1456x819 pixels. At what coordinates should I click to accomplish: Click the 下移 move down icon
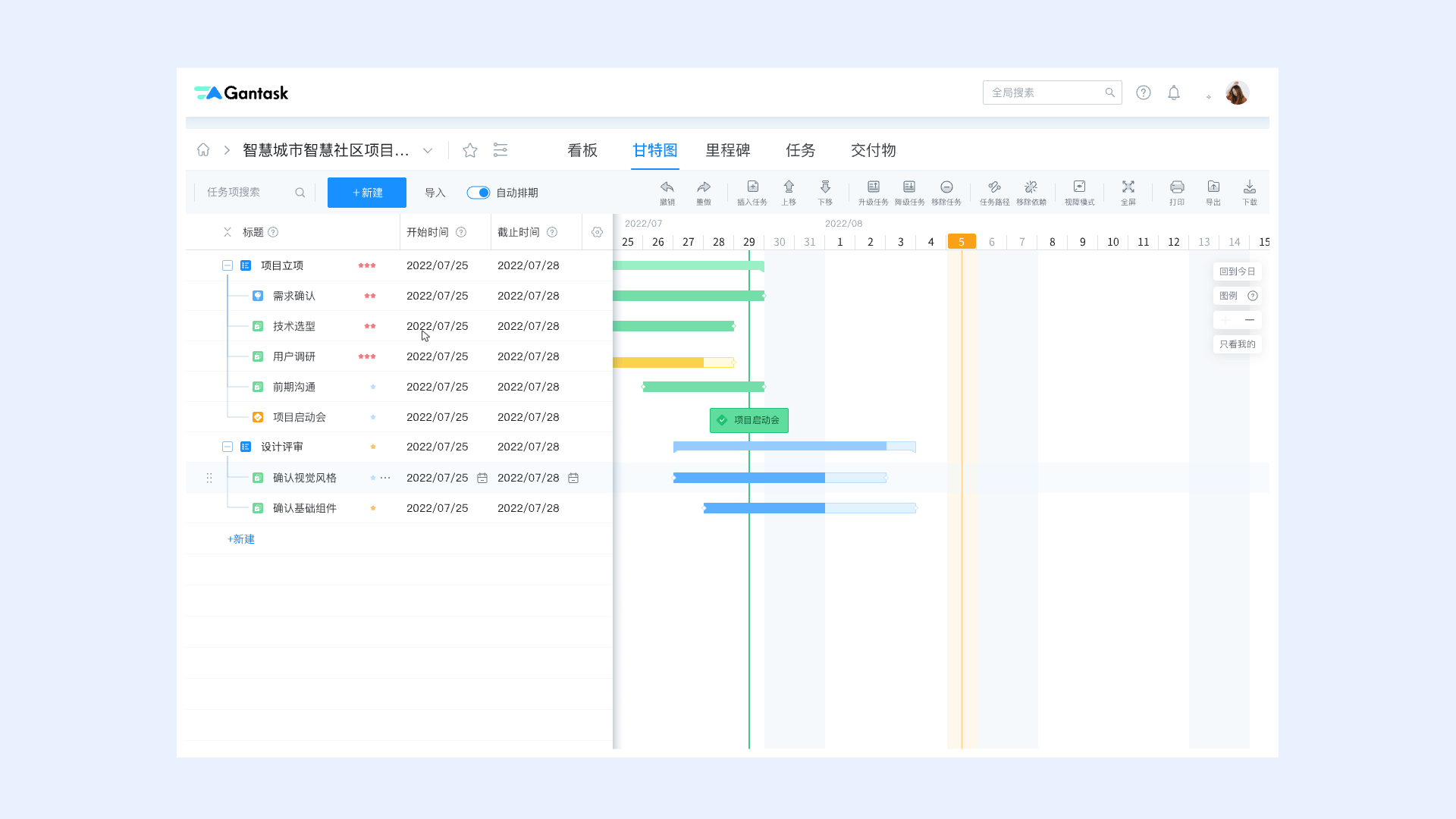(825, 187)
